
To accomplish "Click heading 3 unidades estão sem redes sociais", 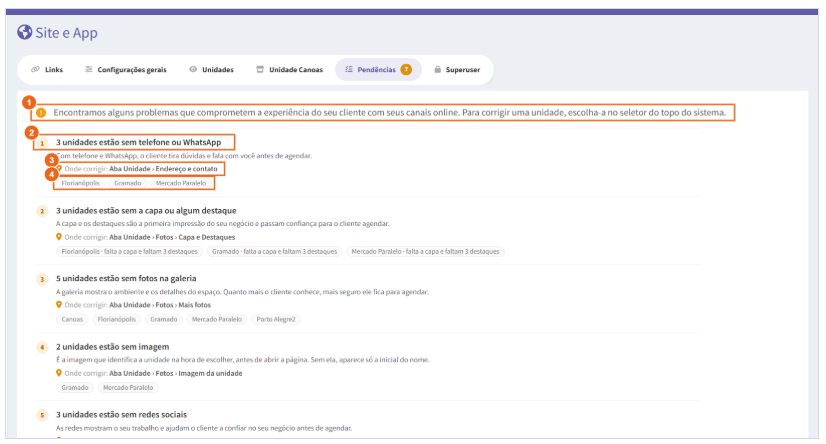I will 121,415.
